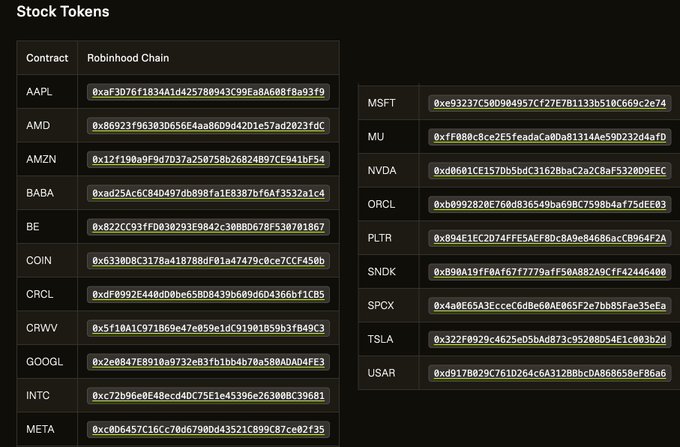Click the CRWV contract address

pyautogui.click(x=208, y=328)
